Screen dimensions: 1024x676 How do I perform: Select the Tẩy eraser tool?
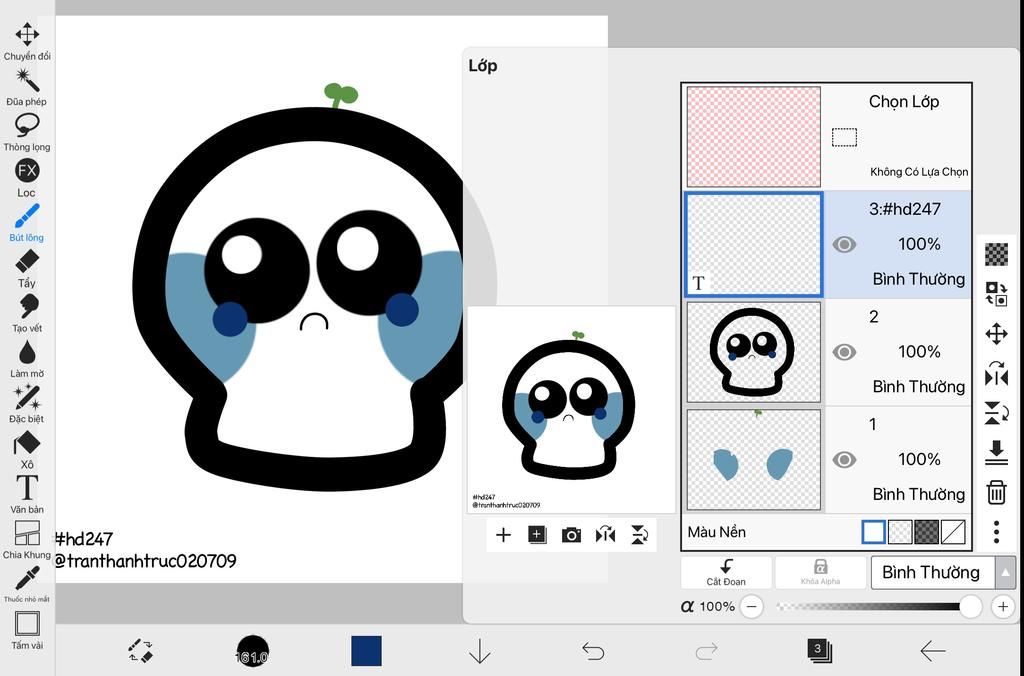tap(27, 268)
